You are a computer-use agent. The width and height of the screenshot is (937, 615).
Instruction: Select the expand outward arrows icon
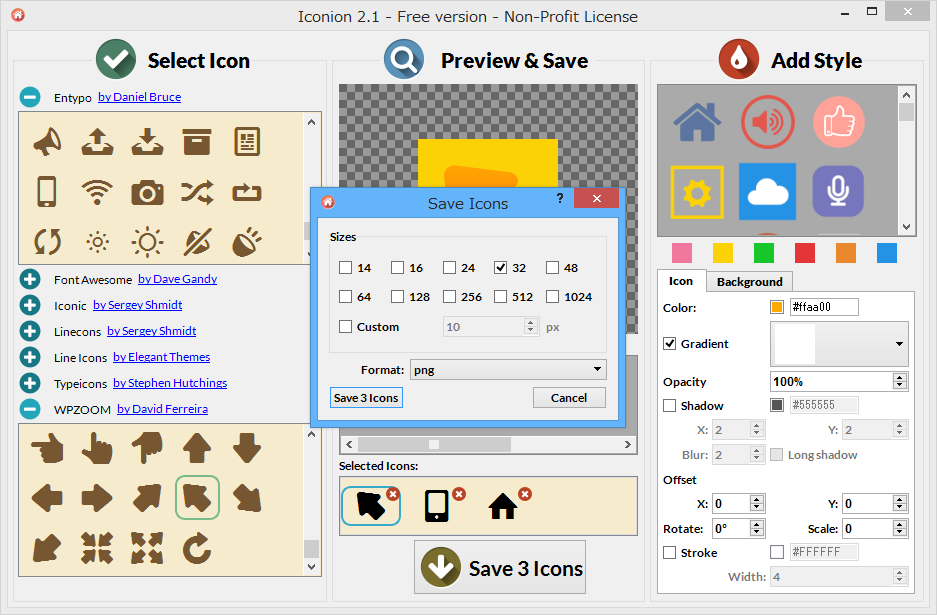pyautogui.click(x=147, y=548)
